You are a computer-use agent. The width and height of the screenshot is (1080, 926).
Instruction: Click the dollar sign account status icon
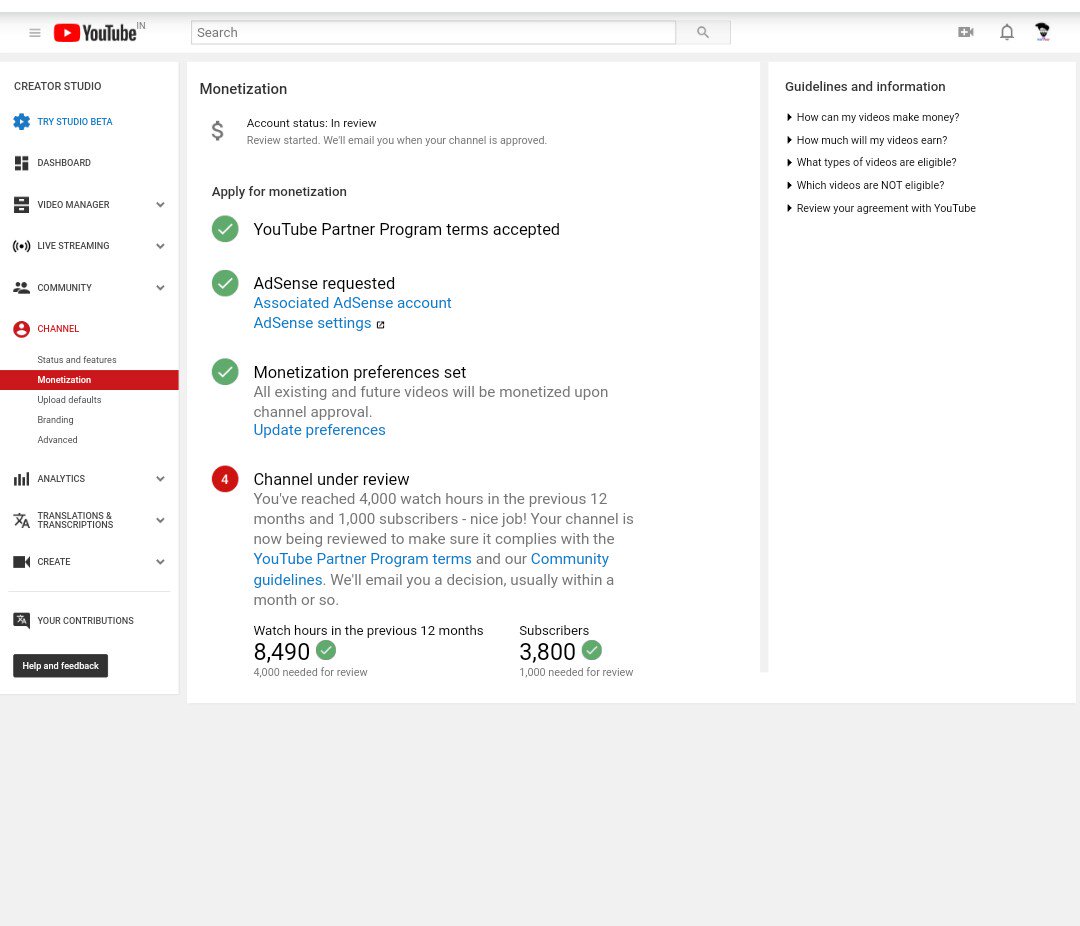(x=217, y=130)
